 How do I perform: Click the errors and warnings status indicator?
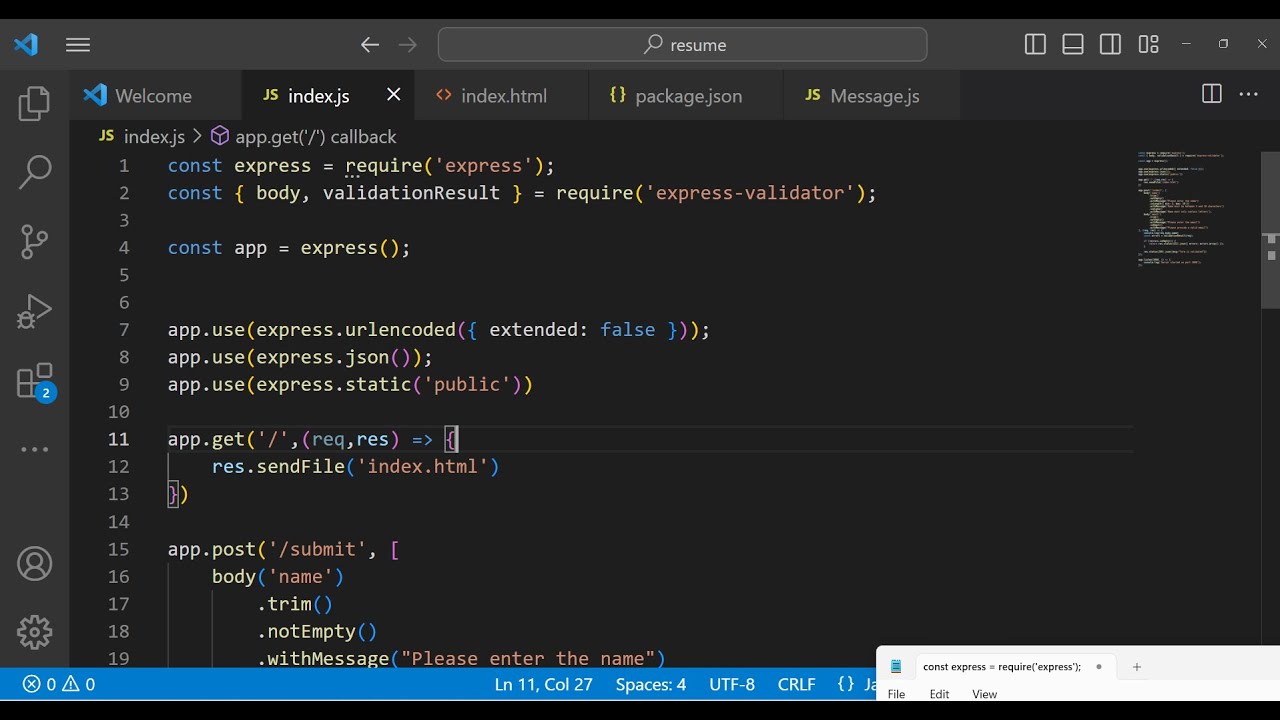click(59, 685)
